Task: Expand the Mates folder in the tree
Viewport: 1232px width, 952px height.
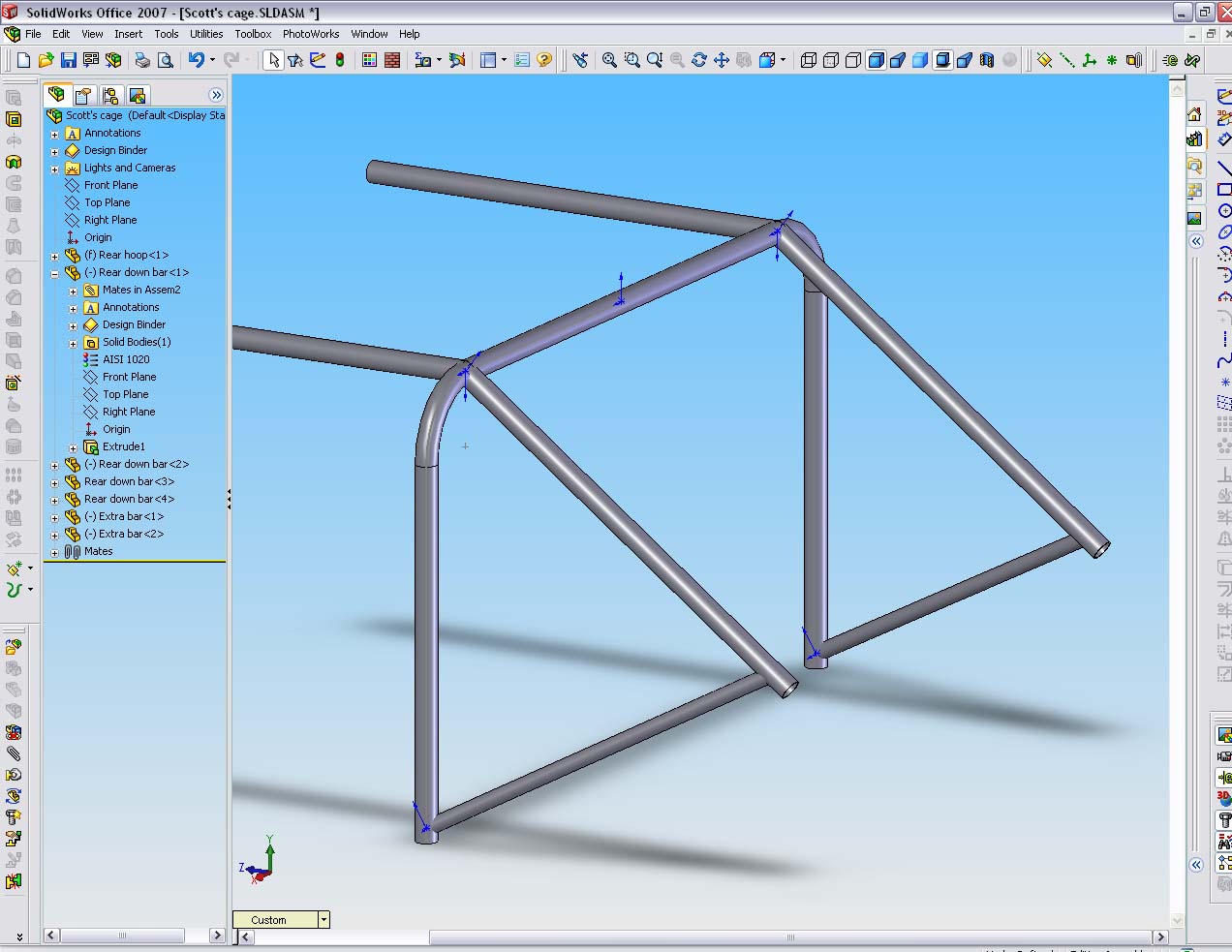Action: click(55, 552)
